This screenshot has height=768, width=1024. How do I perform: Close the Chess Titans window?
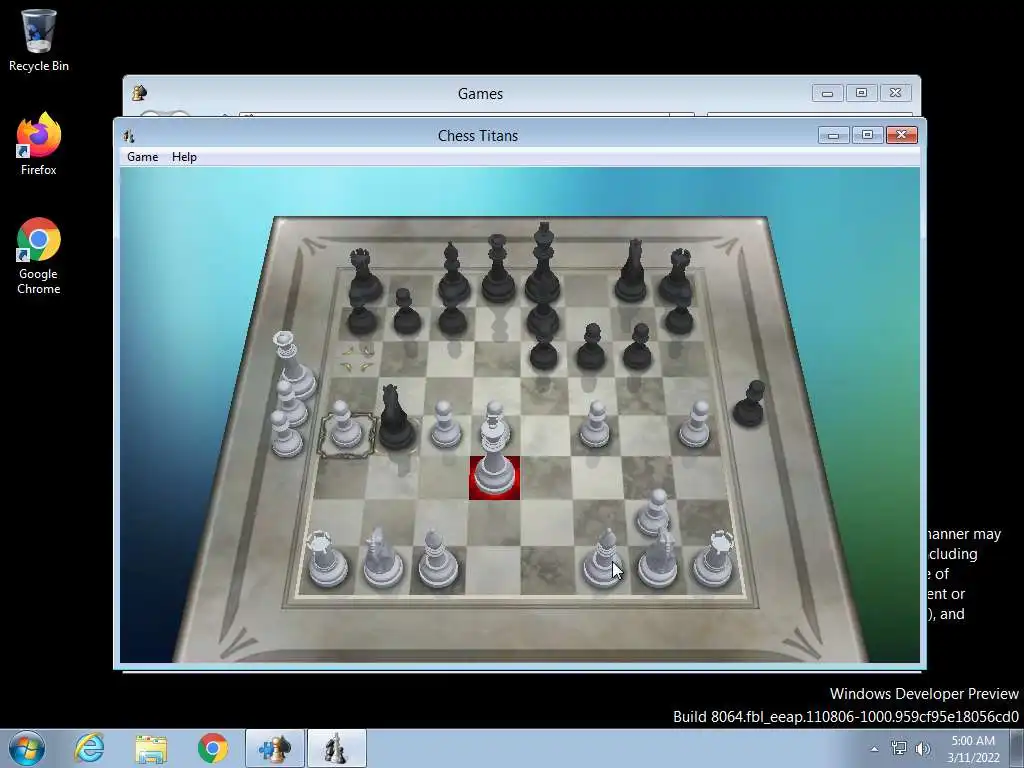(x=902, y=135)
